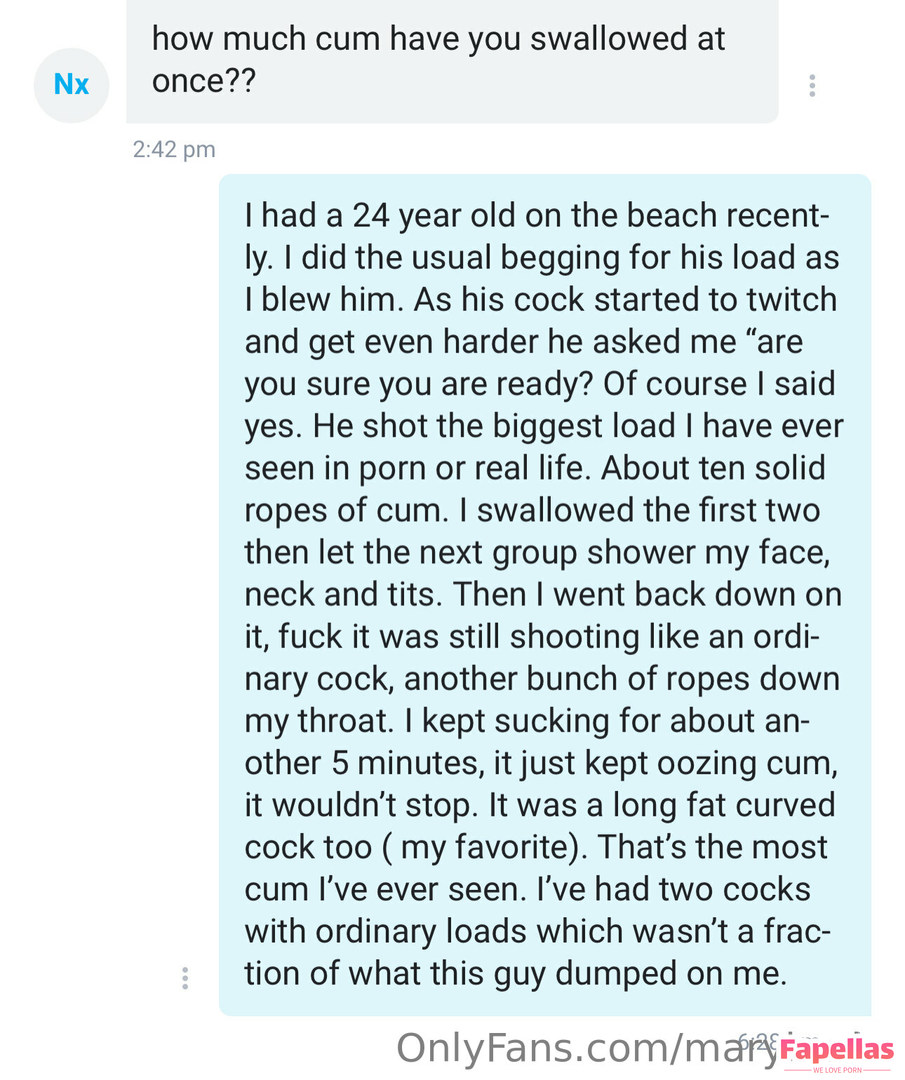
Task: Click the Nx contact avatar
Action: coord(71,85)
